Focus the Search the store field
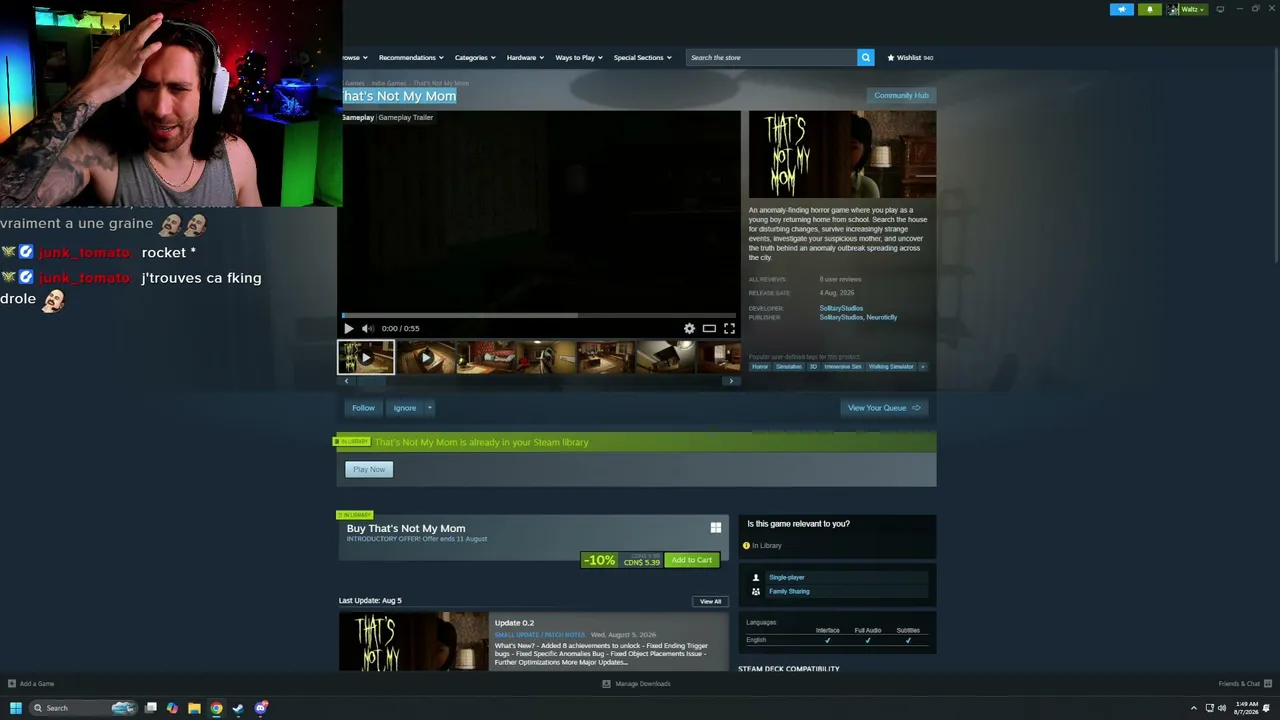 771,57
